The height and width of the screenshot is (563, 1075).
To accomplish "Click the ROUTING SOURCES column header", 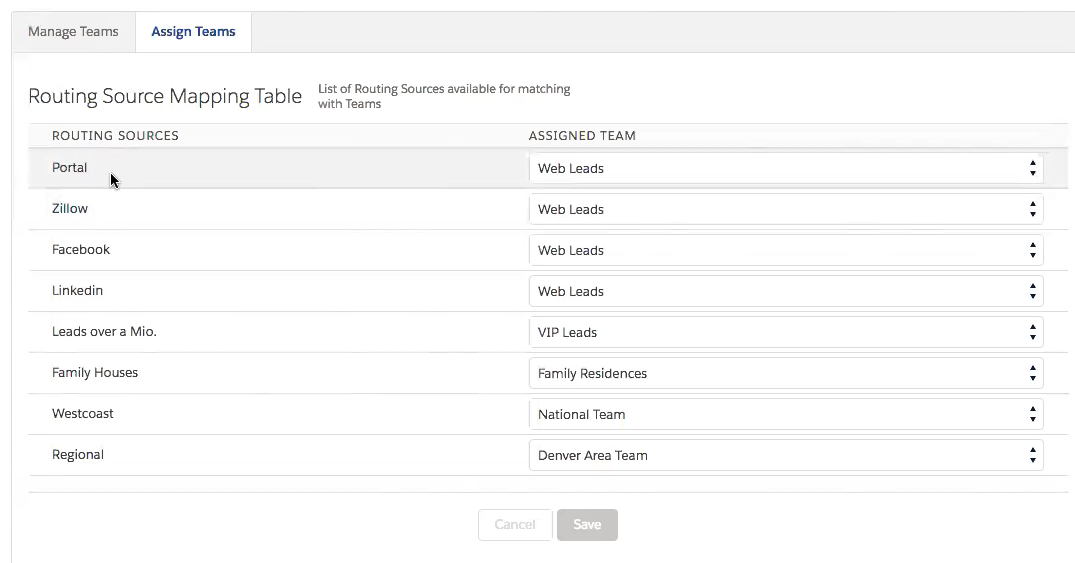I will click(115, 136).
